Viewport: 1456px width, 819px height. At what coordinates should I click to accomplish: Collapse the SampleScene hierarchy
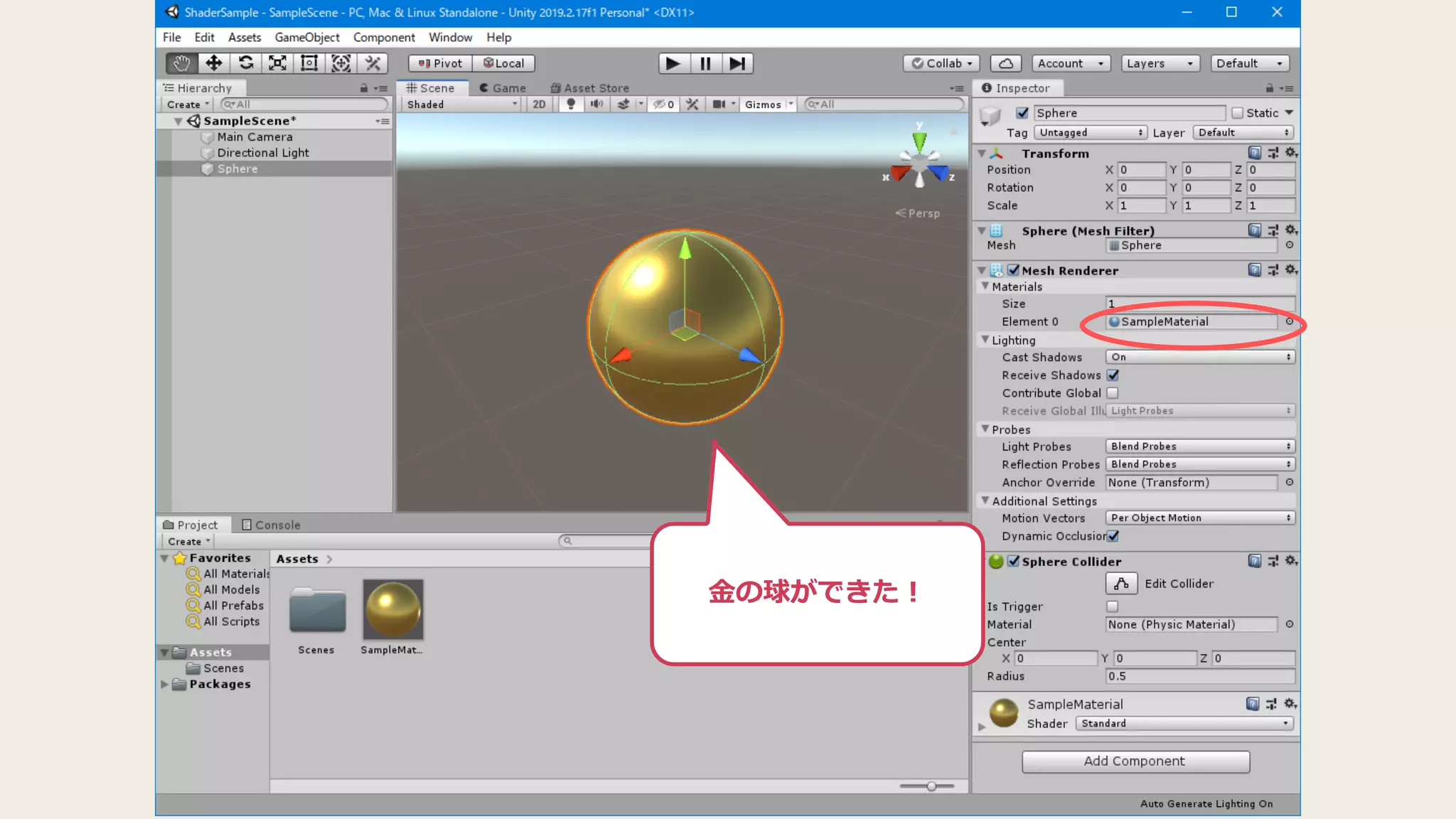click(178, 121)
